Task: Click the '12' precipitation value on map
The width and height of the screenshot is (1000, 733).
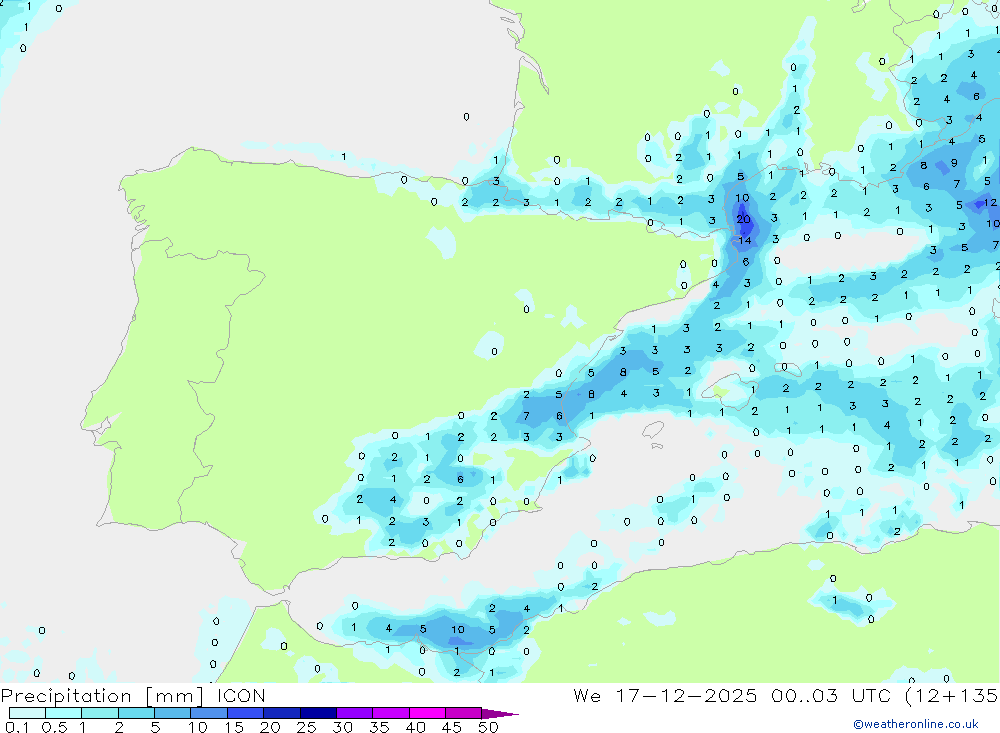Action: pyautogui.click(x=990, y=203)
